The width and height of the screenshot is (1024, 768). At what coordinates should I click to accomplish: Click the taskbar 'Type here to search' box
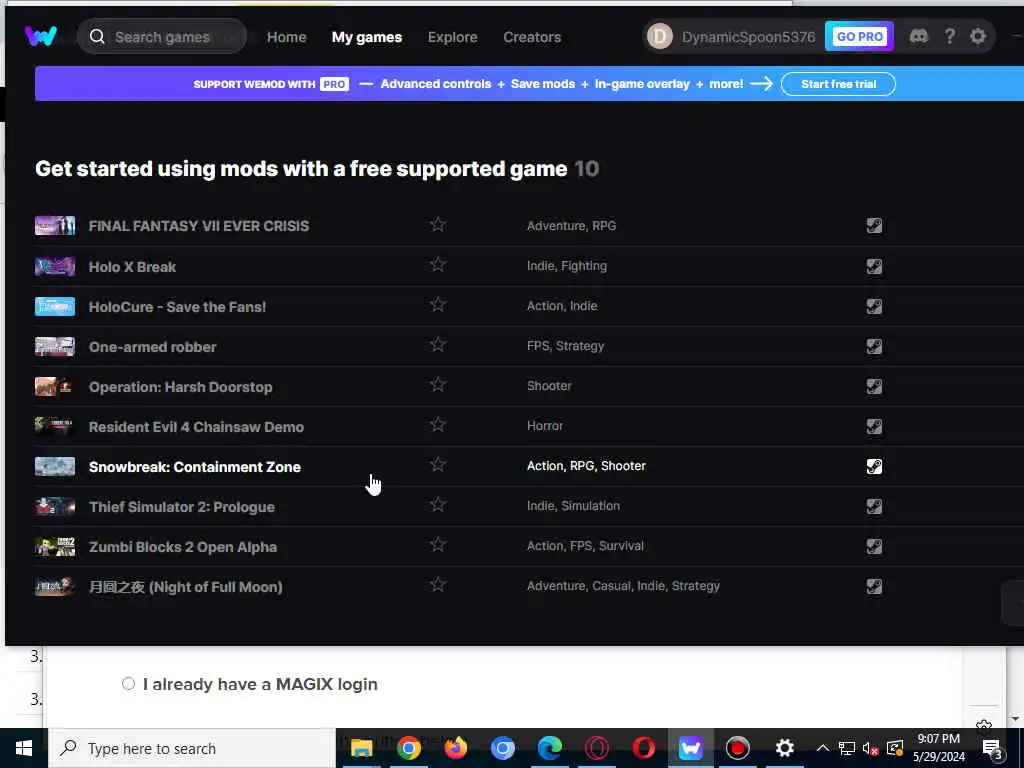(x=192, y=748)
